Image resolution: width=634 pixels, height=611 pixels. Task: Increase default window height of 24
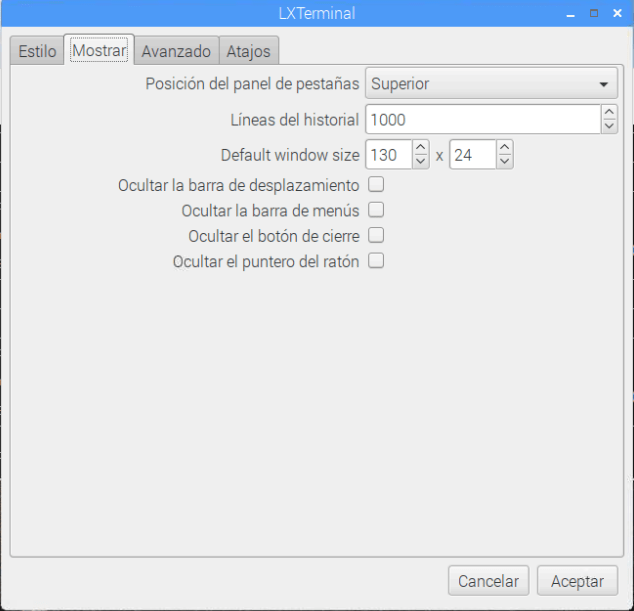(505, 147)
